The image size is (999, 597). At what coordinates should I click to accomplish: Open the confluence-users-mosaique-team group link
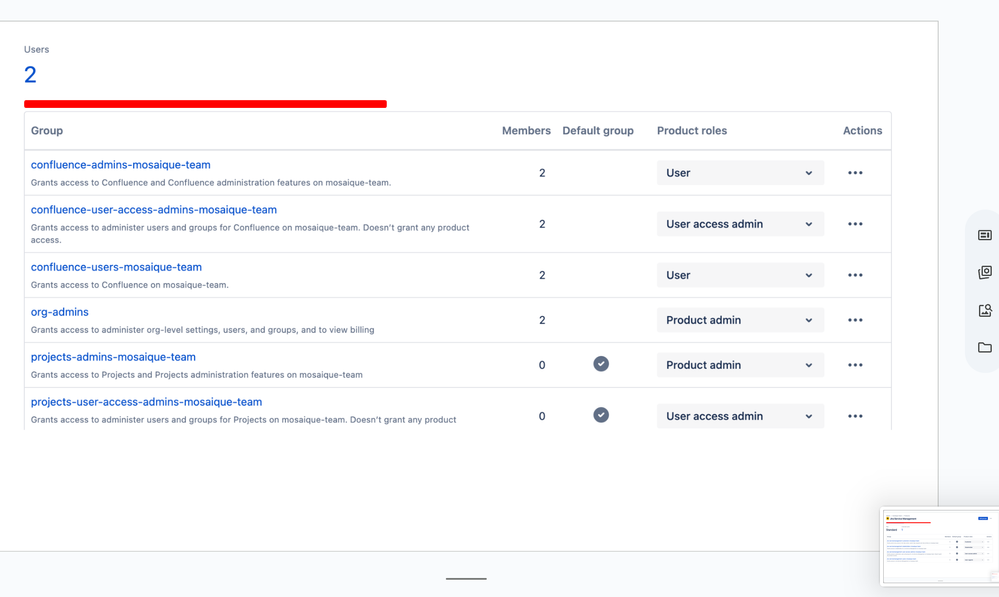tap(116, 267)
